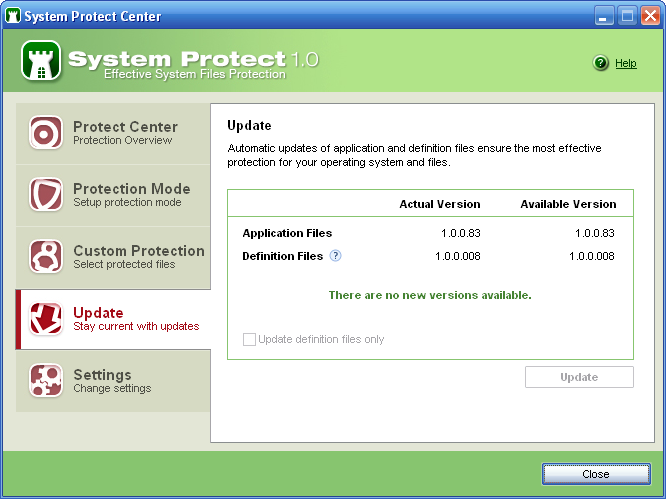The image size is (666, 499).
Task: Click actual version 1.0.0.83 for Application Files
Action: point(461,233)
